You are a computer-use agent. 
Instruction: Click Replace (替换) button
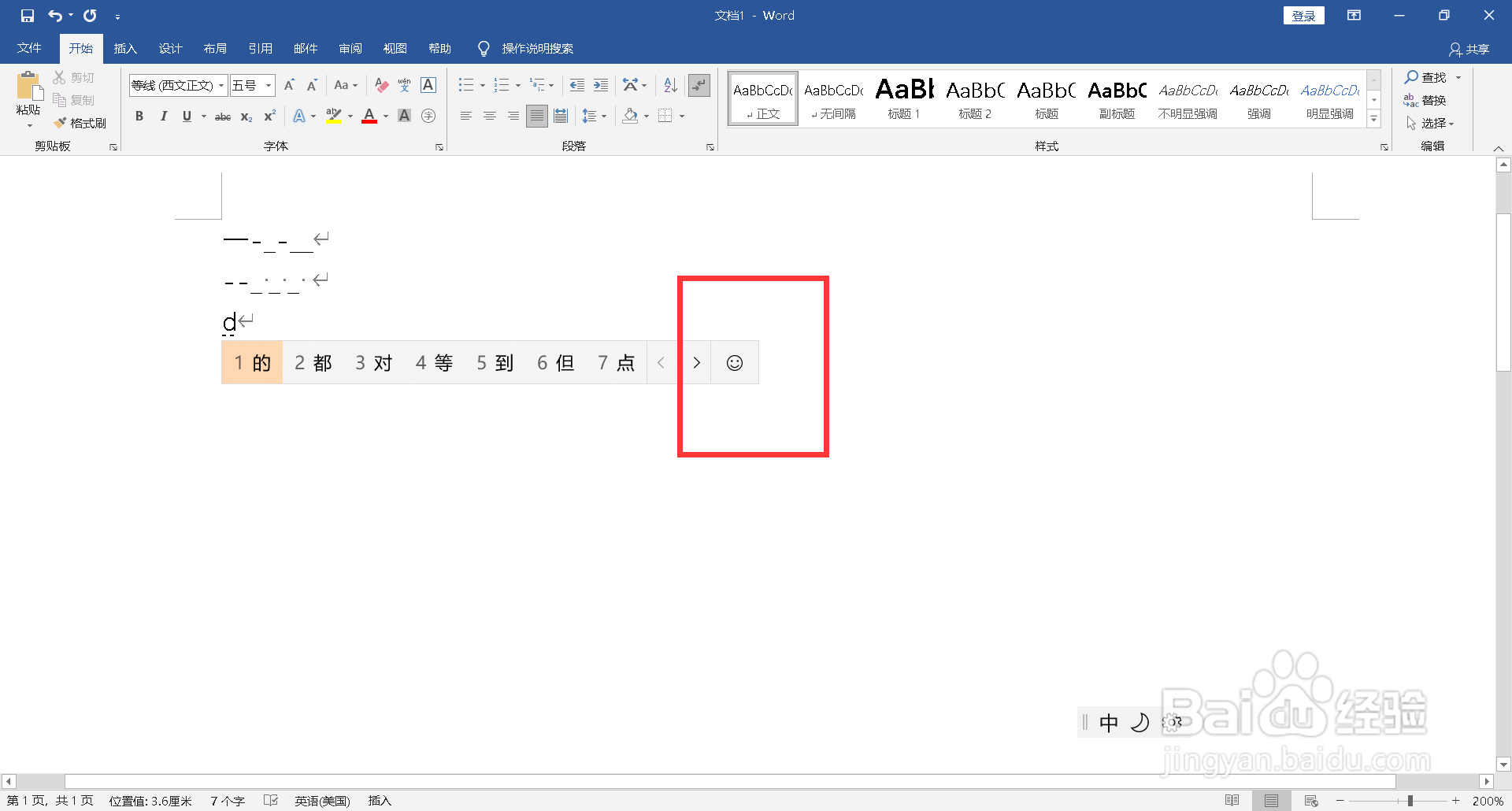(x=1425, y=101)
